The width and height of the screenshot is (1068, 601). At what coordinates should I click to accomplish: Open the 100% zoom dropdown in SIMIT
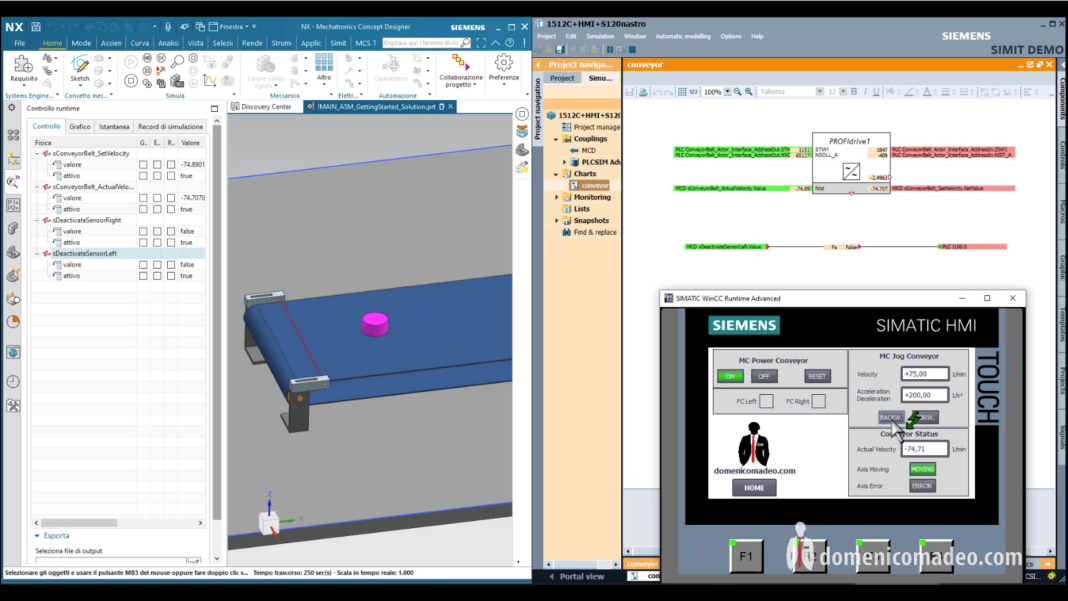click(x=727, y=92)
